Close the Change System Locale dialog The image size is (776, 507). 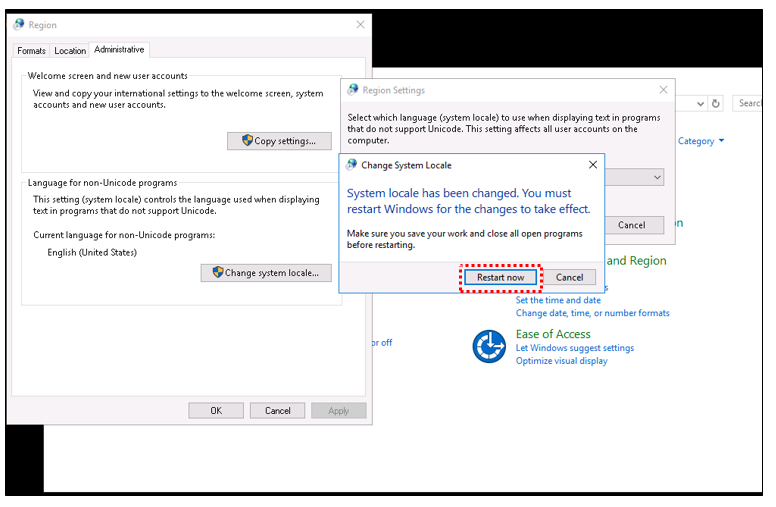[x=593, y=165]
